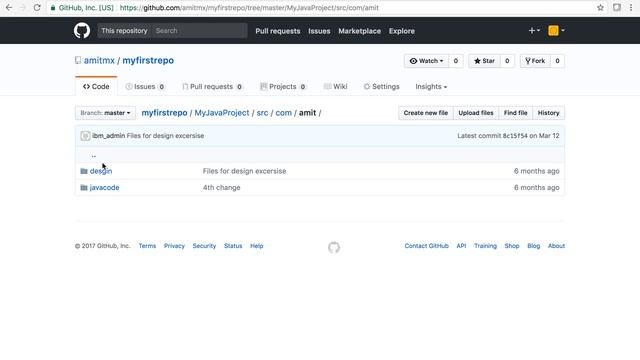Click the secure lock icon in address bar
Image resolution: width=640 pixels, height=360 pixels.
53,8
